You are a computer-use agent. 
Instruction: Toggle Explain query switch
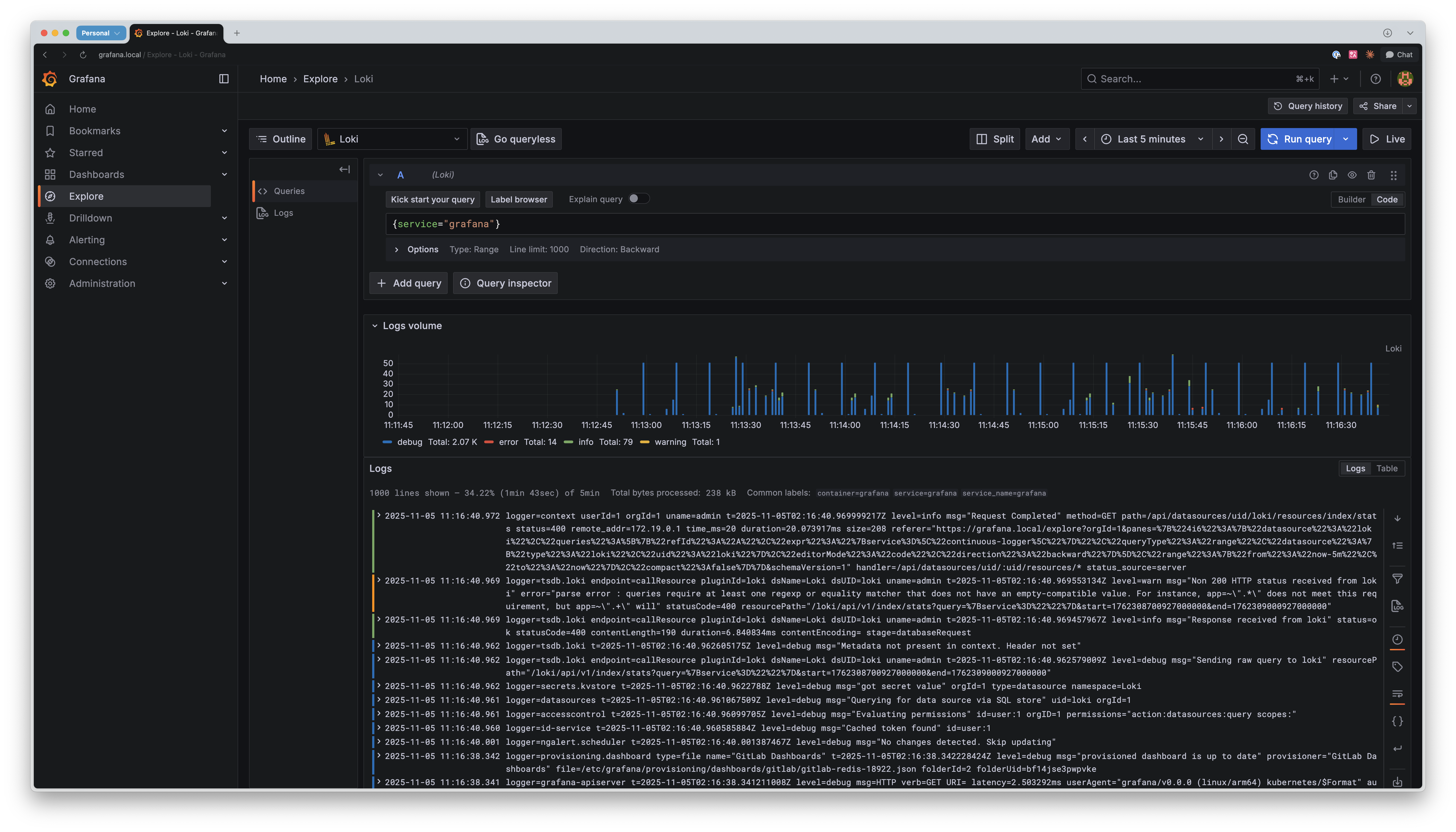[x=638, y=198]
